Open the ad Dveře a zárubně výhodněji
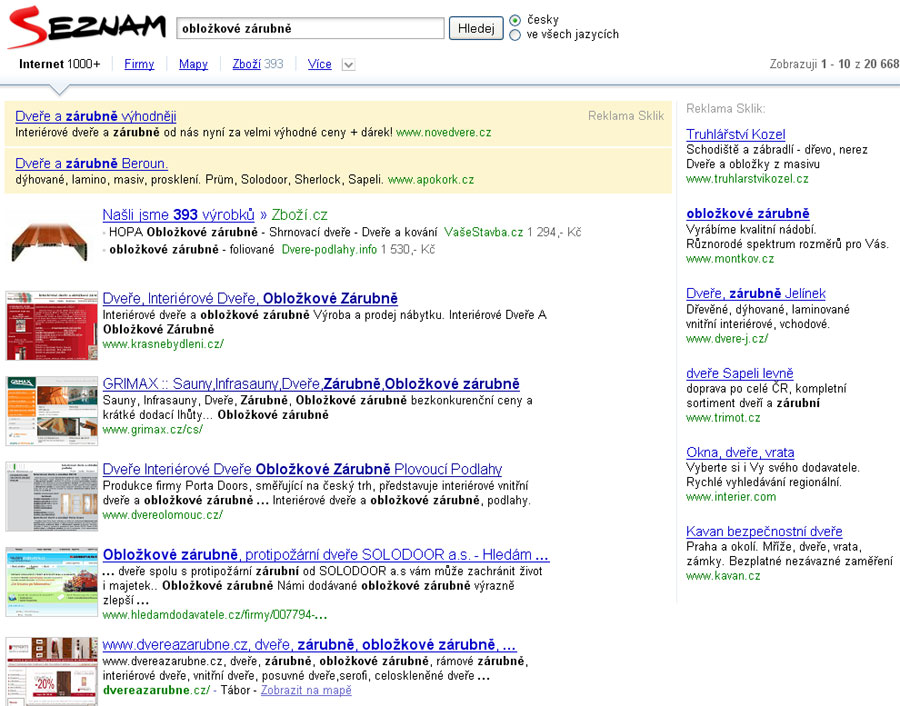 click(x=96, y=116)
